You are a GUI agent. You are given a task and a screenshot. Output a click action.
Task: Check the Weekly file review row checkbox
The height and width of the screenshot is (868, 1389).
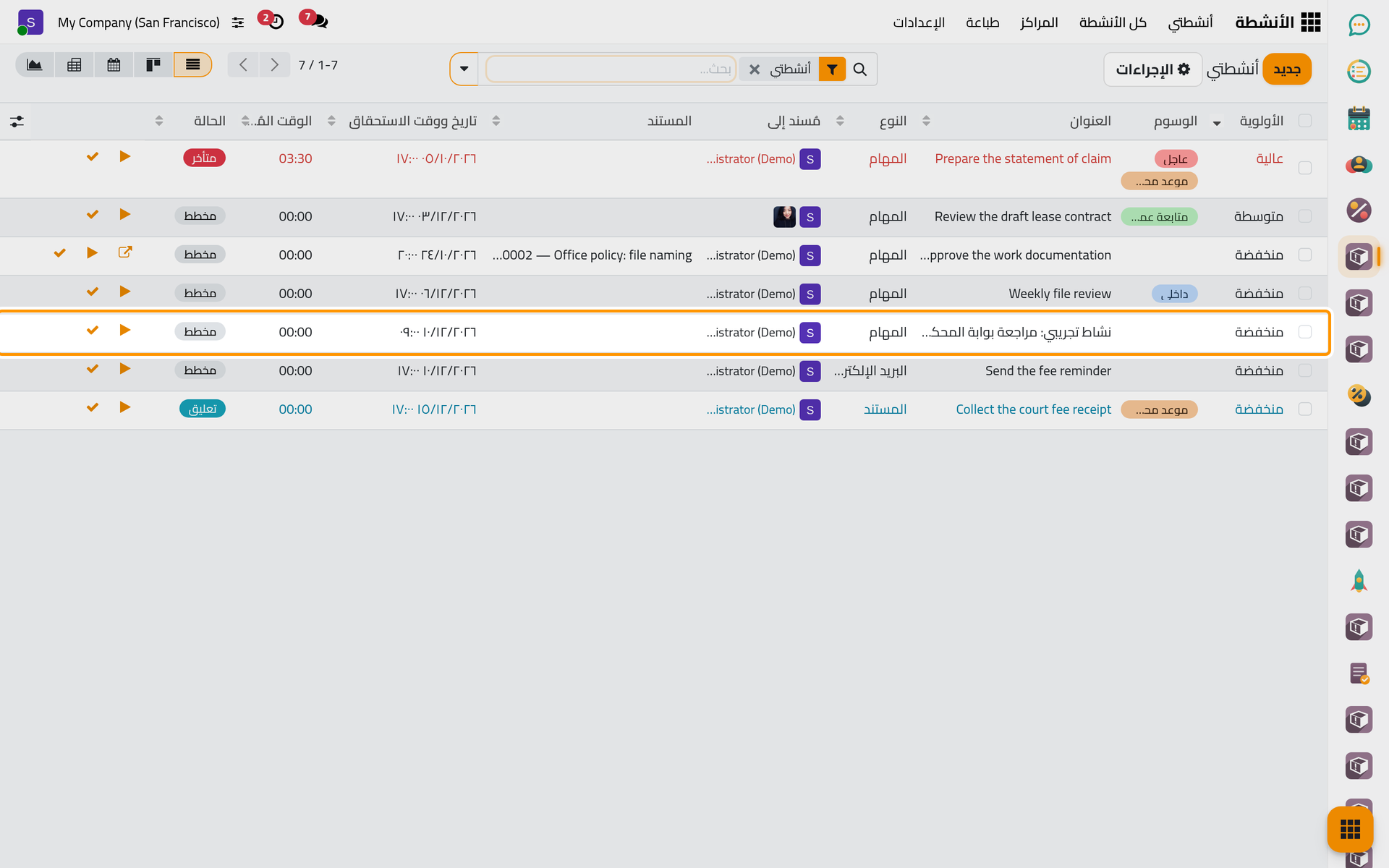coord(1305,293)
